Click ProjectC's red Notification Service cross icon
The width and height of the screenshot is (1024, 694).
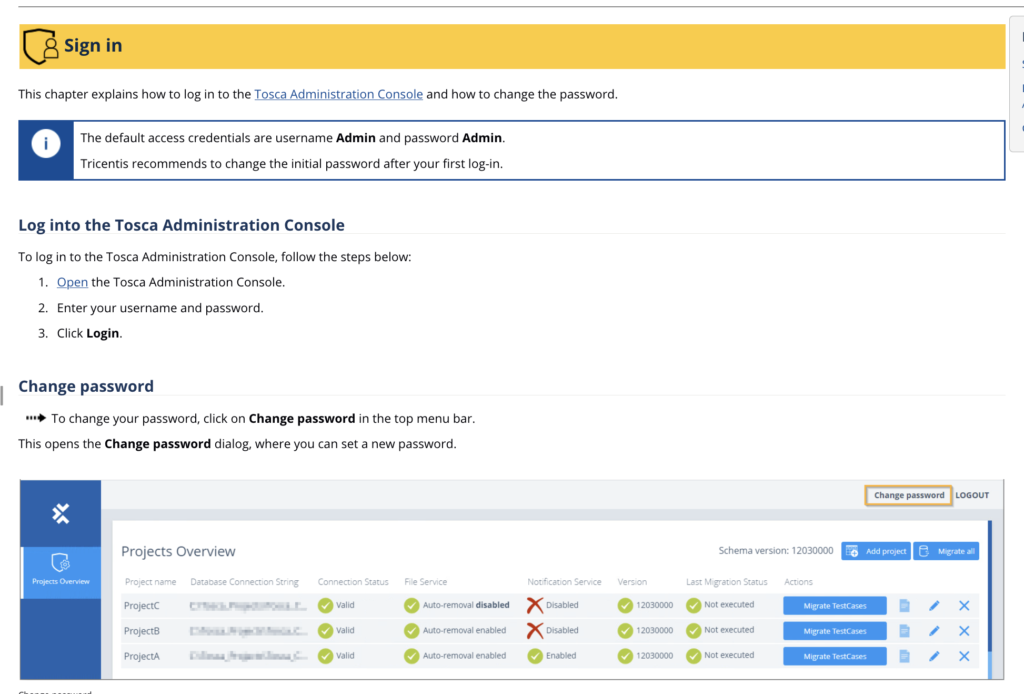tap(535, 605)
